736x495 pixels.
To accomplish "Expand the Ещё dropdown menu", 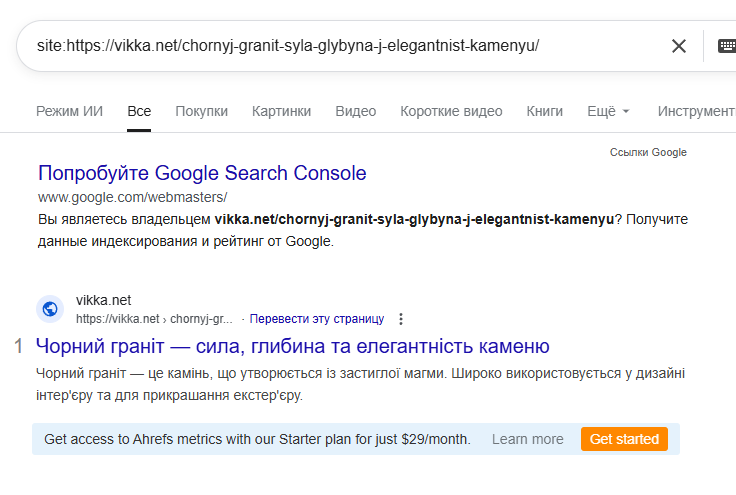I will tap(608, 111).
